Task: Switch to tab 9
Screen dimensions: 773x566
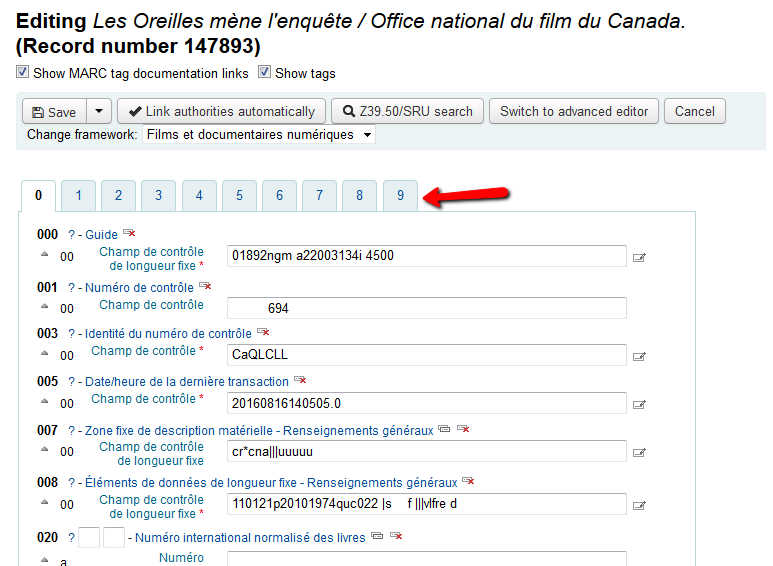Action: coord(400,196)
